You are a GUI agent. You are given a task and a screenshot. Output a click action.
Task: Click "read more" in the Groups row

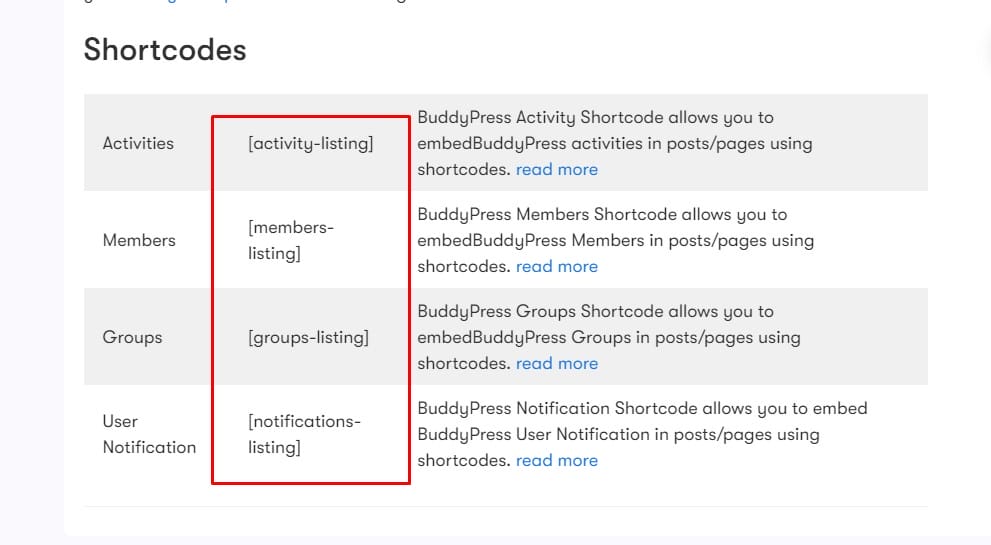point(557,363)
